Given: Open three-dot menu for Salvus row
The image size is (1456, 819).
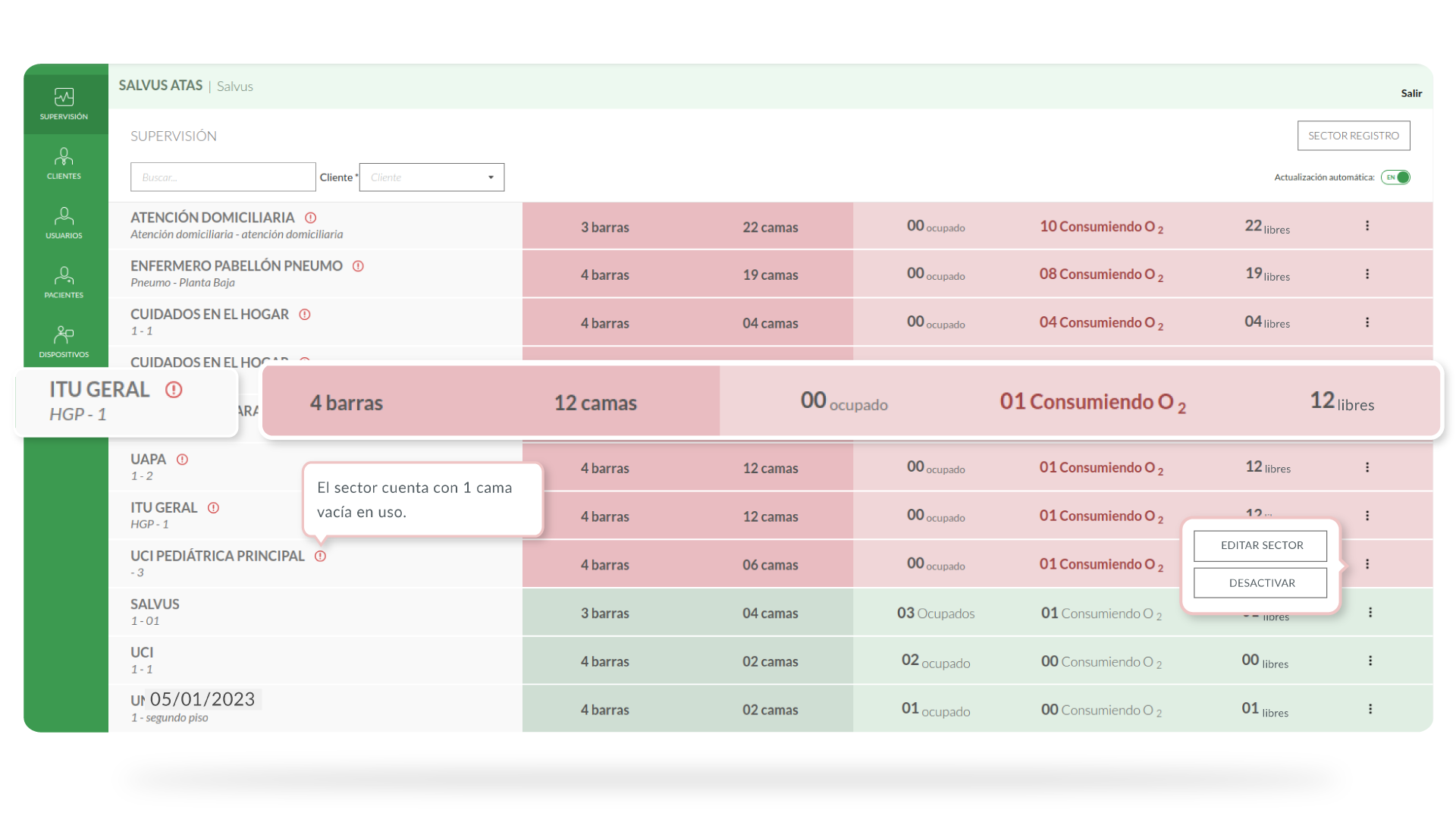Looking at the screenshot, I should (x=1370, y=612).
